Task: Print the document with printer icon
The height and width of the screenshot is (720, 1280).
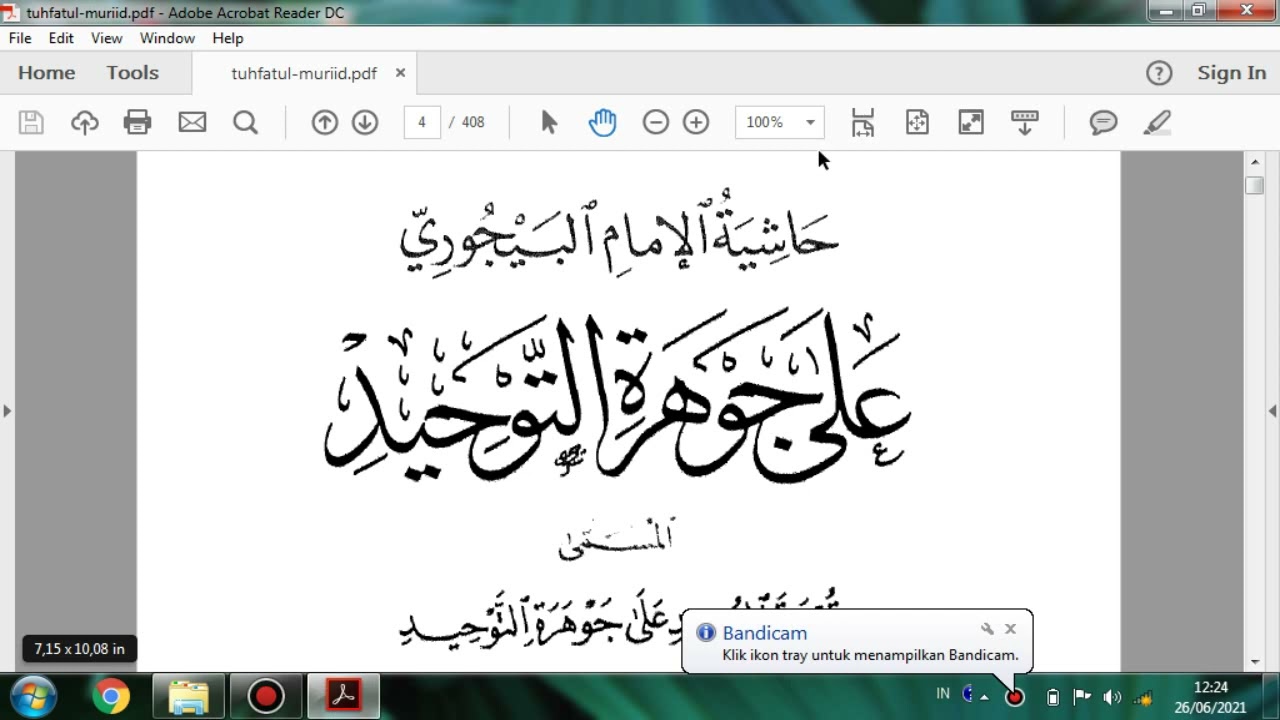Action: click(137, 122)
